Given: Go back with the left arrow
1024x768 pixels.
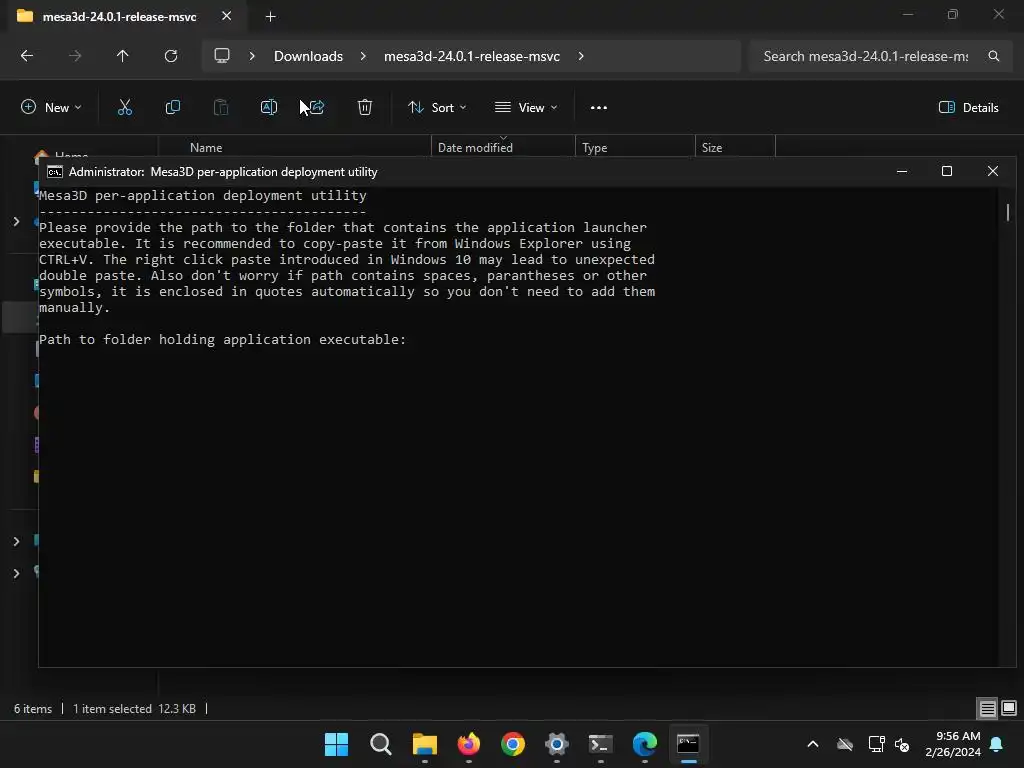Looking at the screenshot, I should tap(27, 56).
